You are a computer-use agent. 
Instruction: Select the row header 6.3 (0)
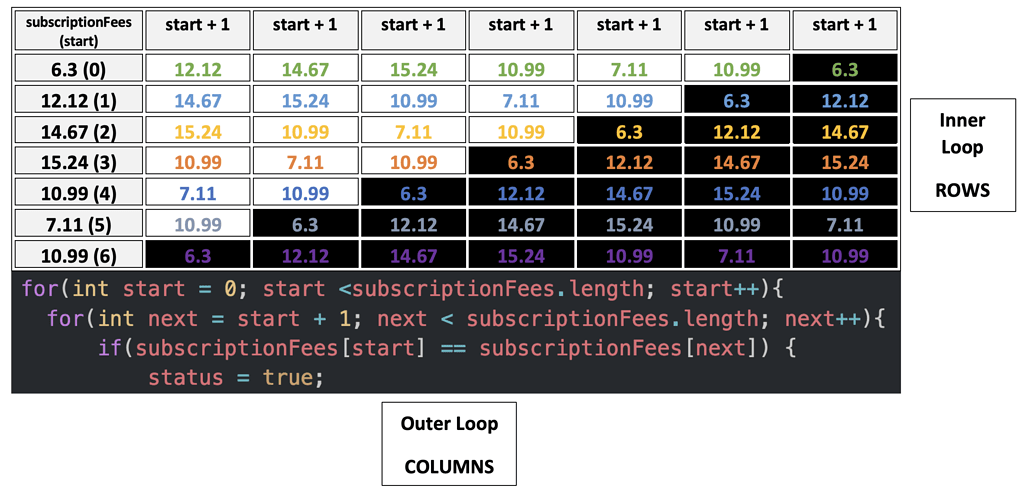tap(78, 68)
